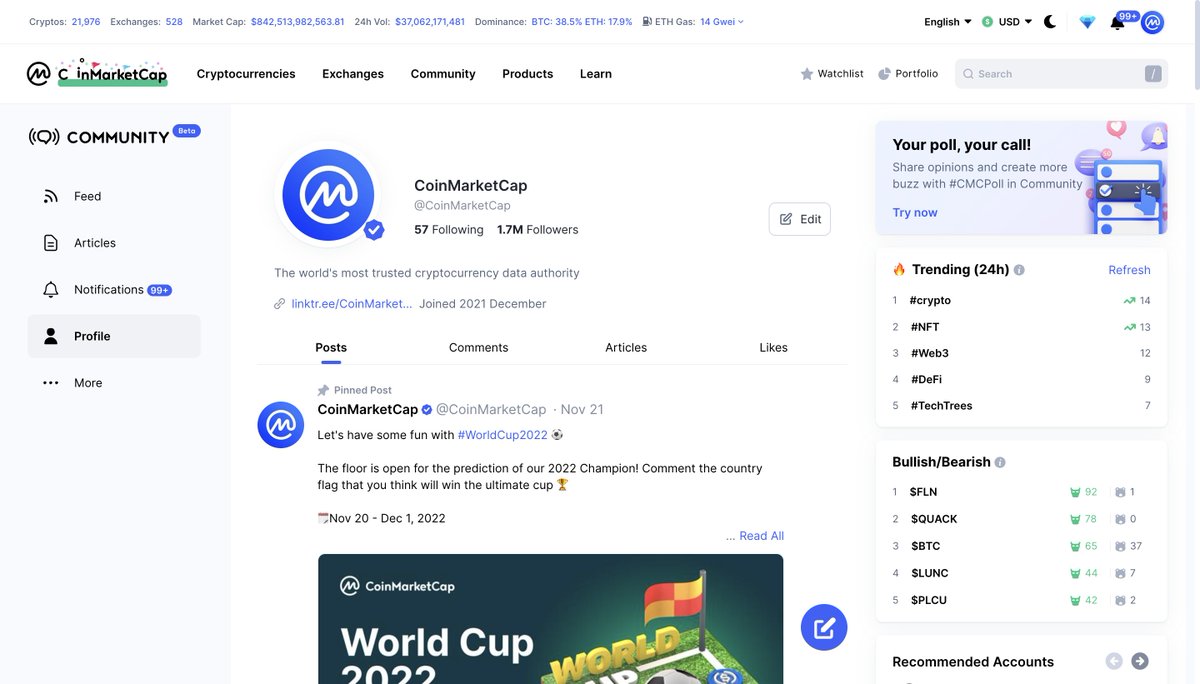
Task: Click the bullish icon for $QUACK
Action: point(1075,519)
